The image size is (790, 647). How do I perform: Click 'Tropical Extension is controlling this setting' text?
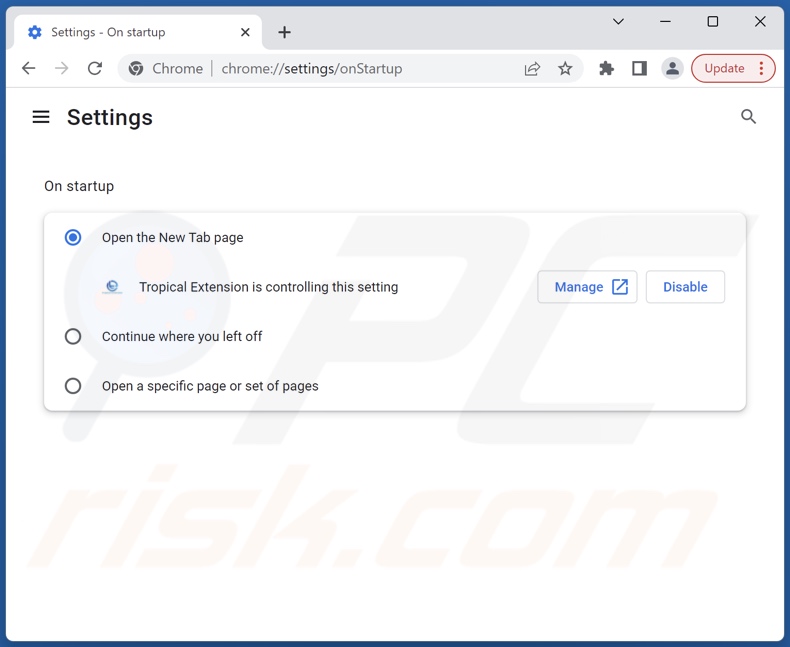click(x=269, y=287)
